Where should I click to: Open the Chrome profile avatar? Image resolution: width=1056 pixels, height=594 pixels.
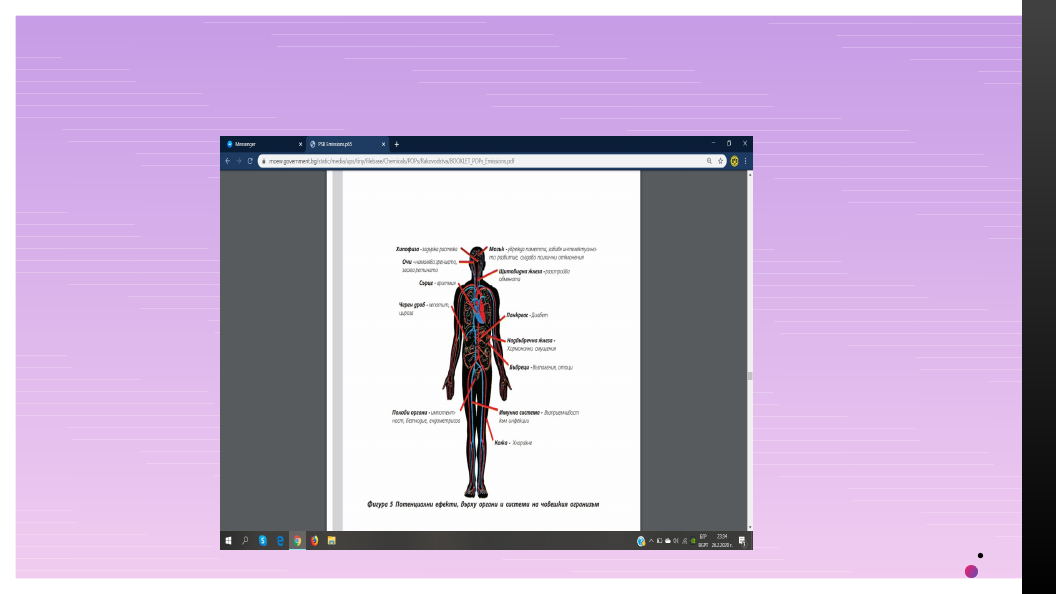pyautogui.click(x=734, y=161)
